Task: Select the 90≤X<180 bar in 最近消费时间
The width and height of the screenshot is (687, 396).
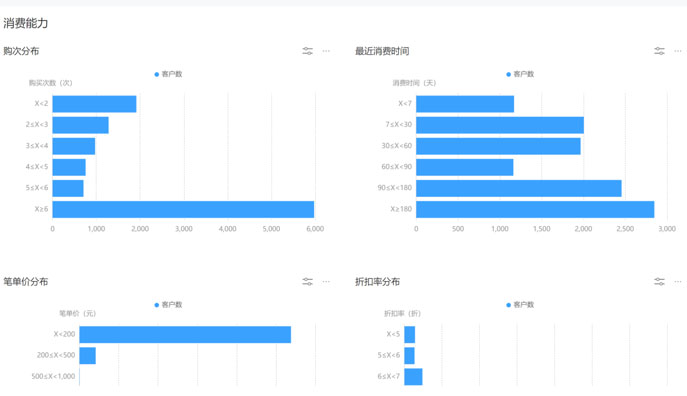Action: 519,188
